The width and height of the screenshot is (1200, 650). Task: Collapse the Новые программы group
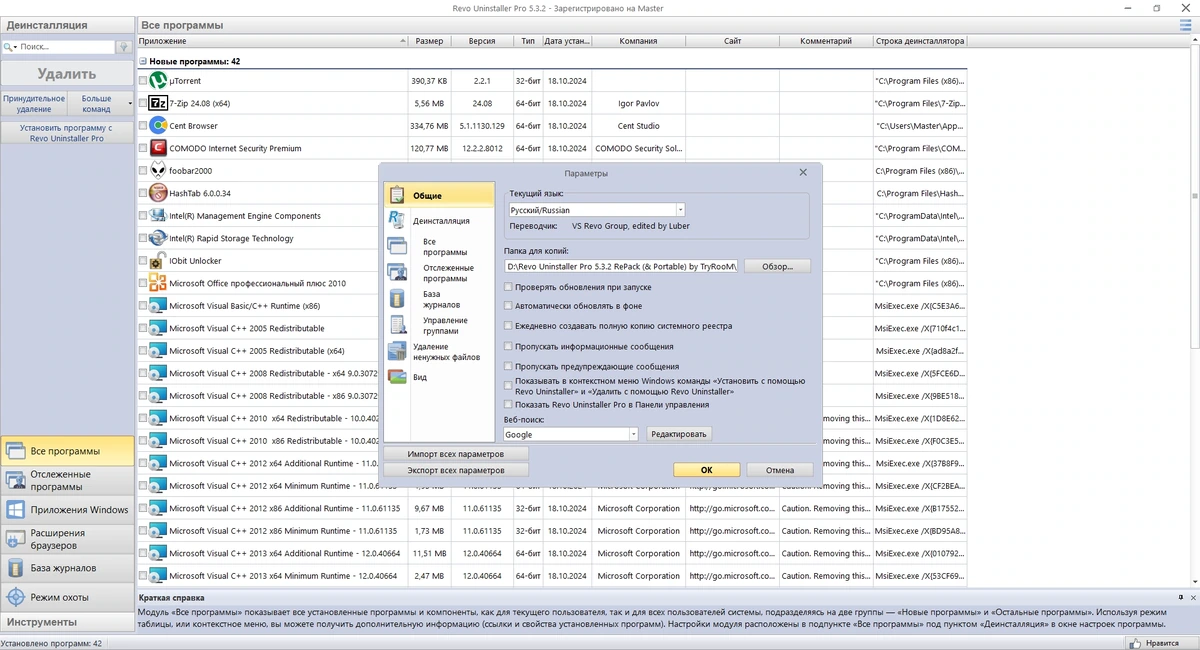point(143,62)
